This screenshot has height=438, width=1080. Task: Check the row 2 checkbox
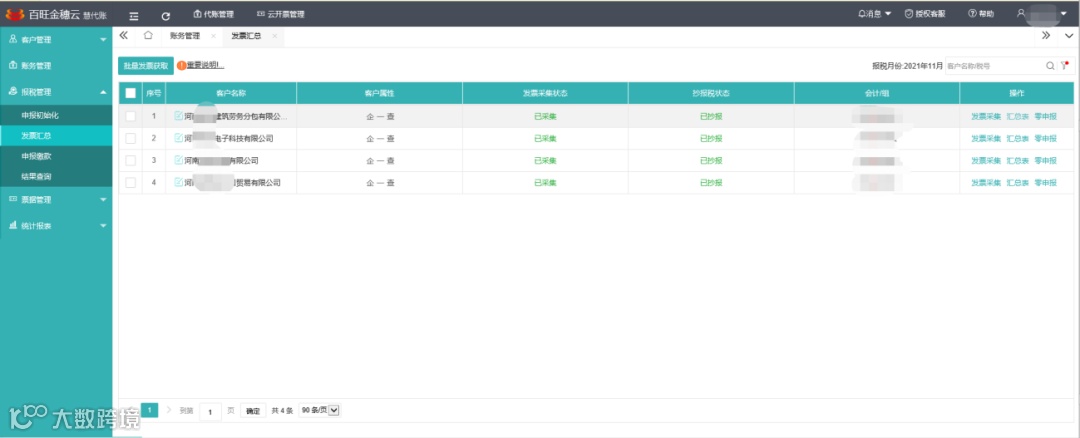pyautogui.click(x=130, y=138)
